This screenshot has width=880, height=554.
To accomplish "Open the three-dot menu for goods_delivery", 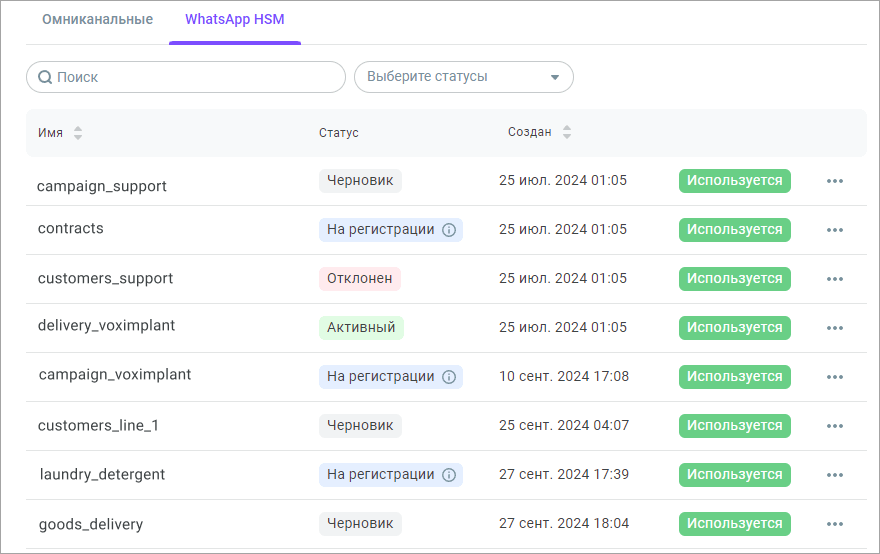I will point(835,524).
